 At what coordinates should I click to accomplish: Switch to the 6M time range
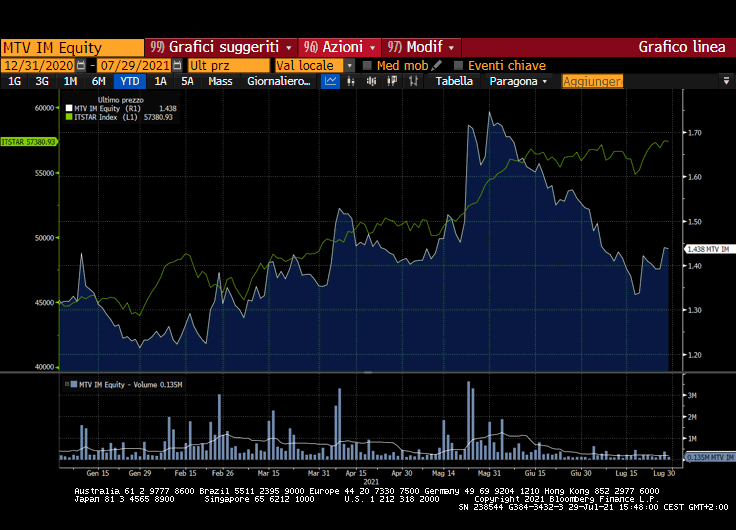(98, 82)
